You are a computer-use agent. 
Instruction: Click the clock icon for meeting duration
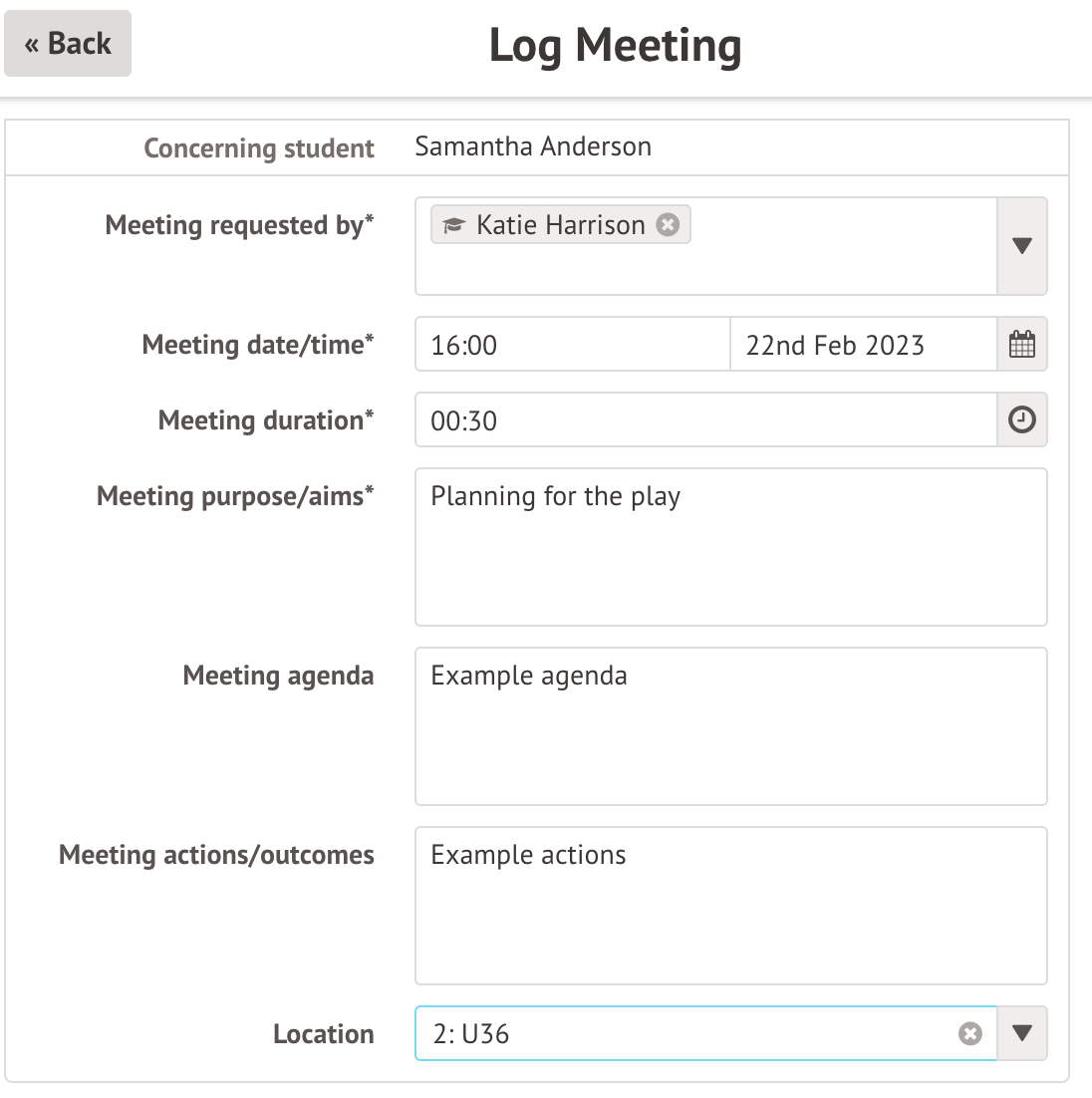click(x=1022, y=420)
